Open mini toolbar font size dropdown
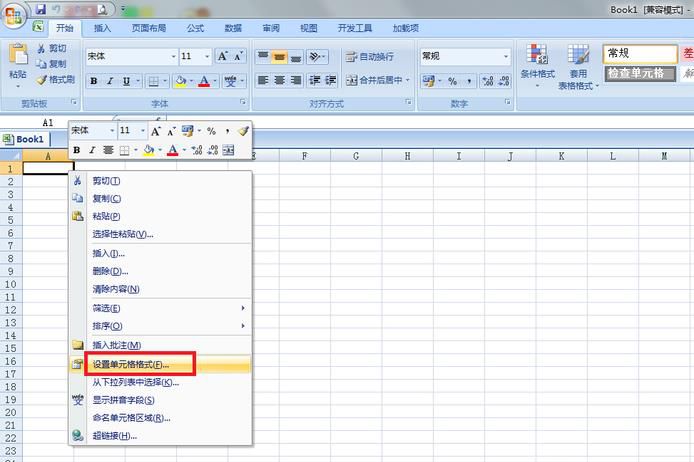 [143, 131]
